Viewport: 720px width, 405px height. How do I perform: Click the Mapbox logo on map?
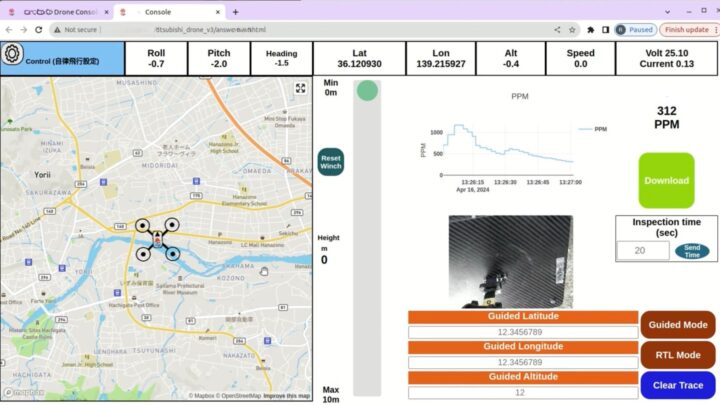pos(24,393)
